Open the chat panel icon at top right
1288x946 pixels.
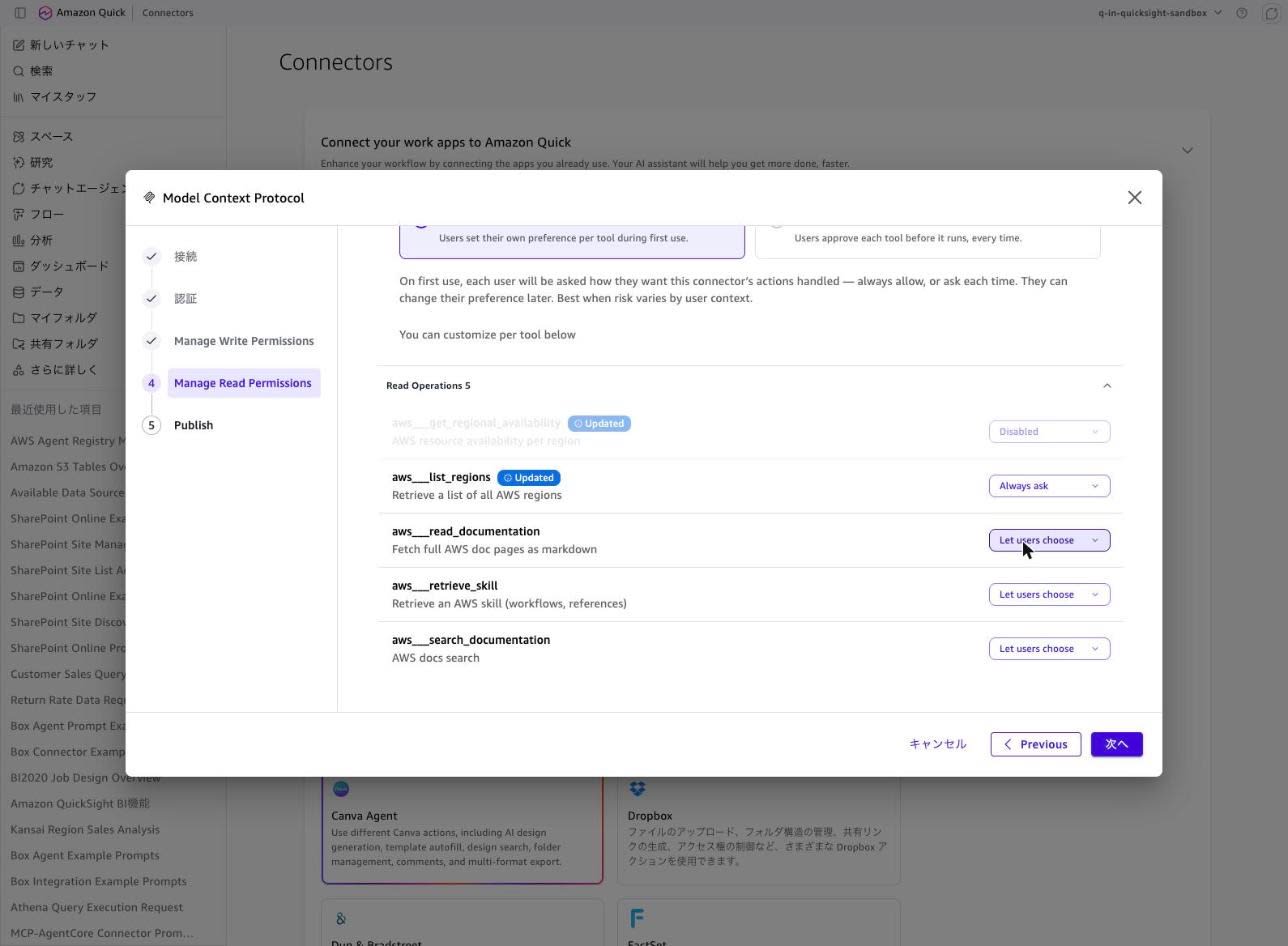(1272, 13)
